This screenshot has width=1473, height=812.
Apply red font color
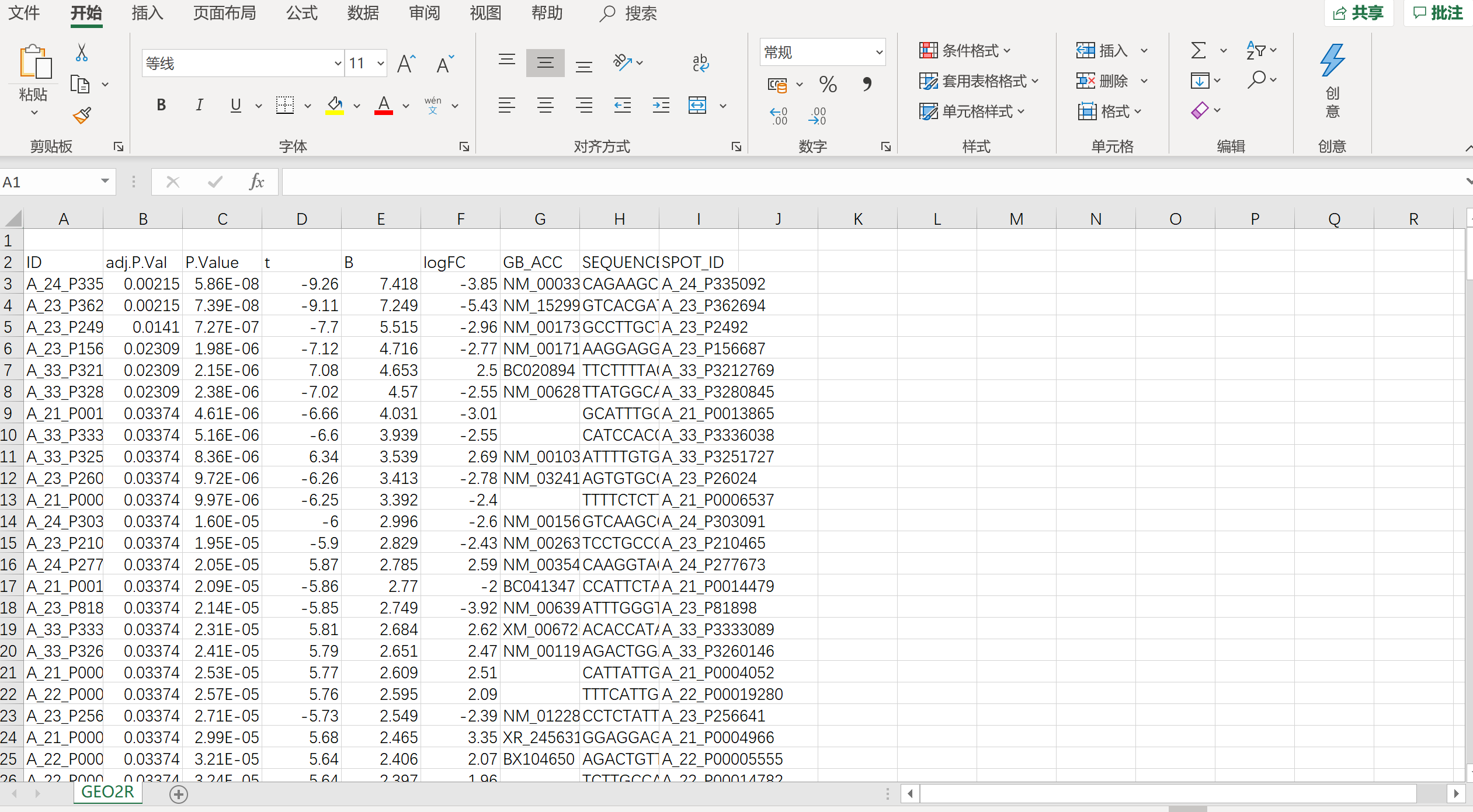pos(384,105)
